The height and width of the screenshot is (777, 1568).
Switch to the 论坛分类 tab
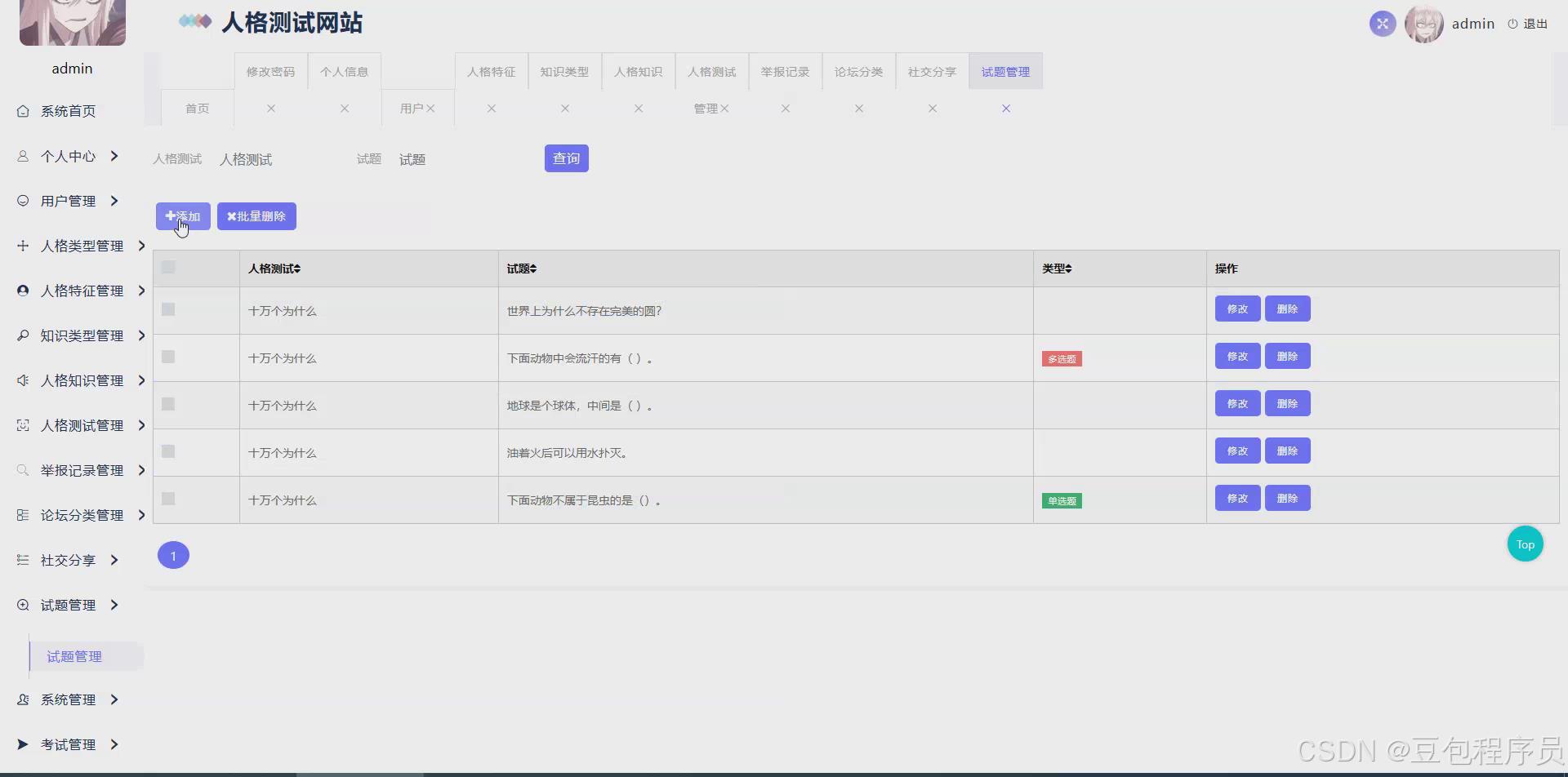(859, 72)
